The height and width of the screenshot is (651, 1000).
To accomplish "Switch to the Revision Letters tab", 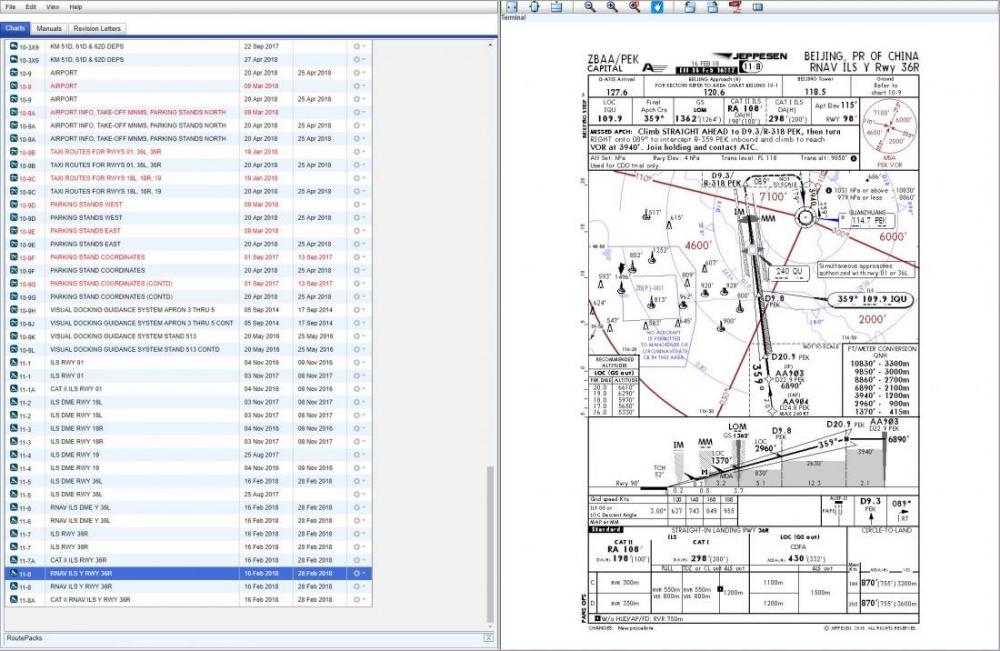I will (x=96, y=29).
